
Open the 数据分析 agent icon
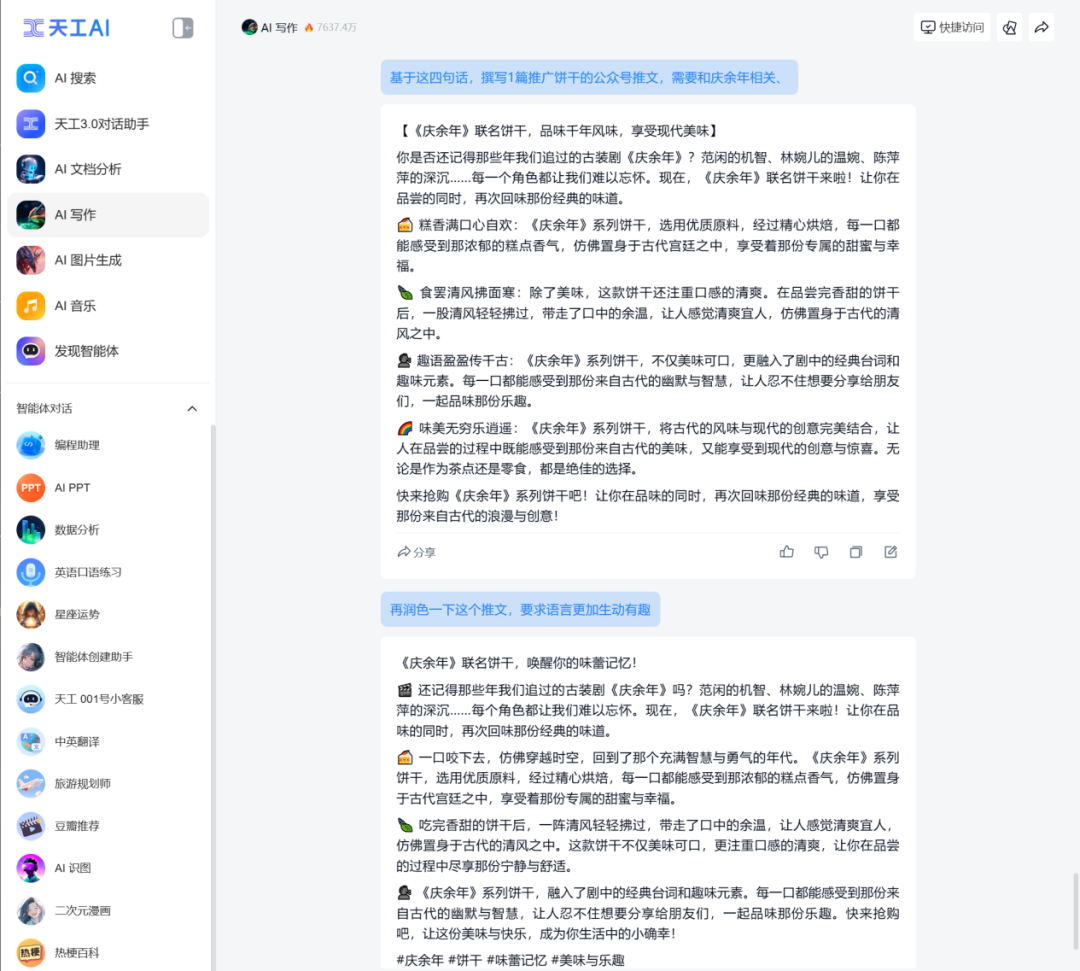(x=30, y=530)
